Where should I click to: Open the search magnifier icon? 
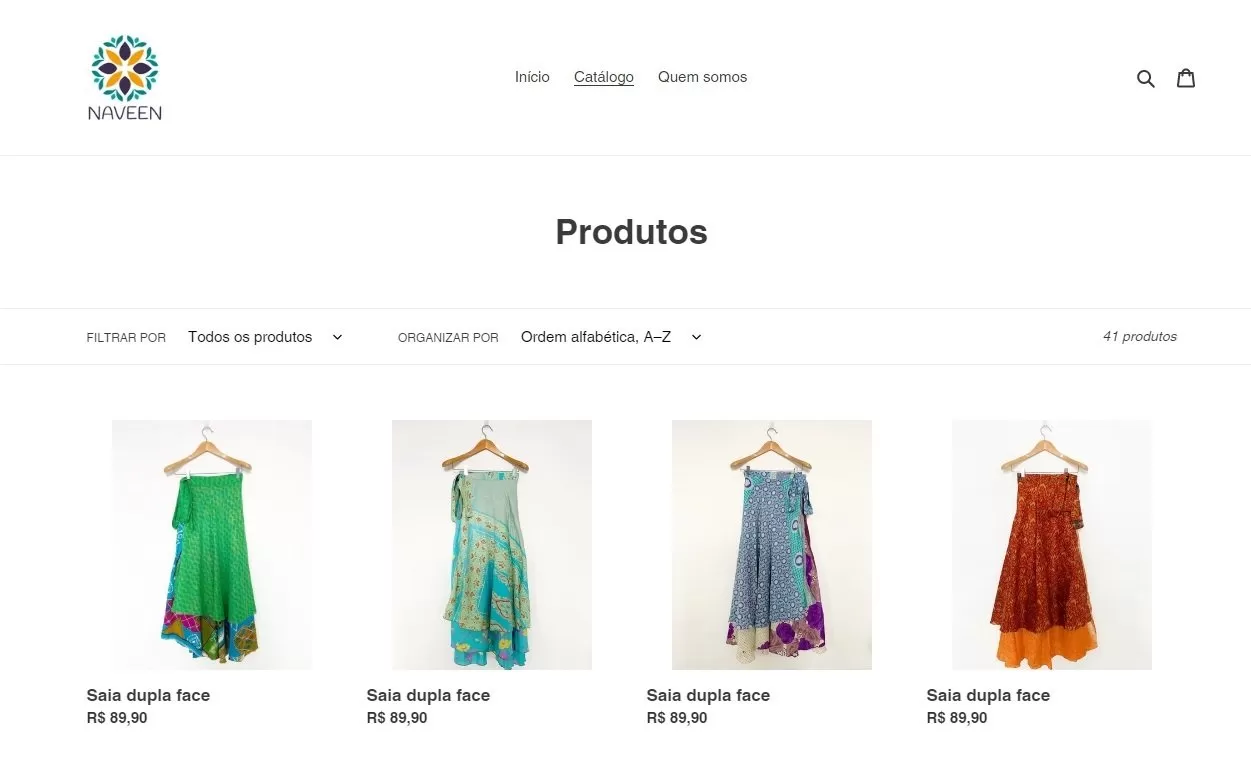pos(1146,78)
